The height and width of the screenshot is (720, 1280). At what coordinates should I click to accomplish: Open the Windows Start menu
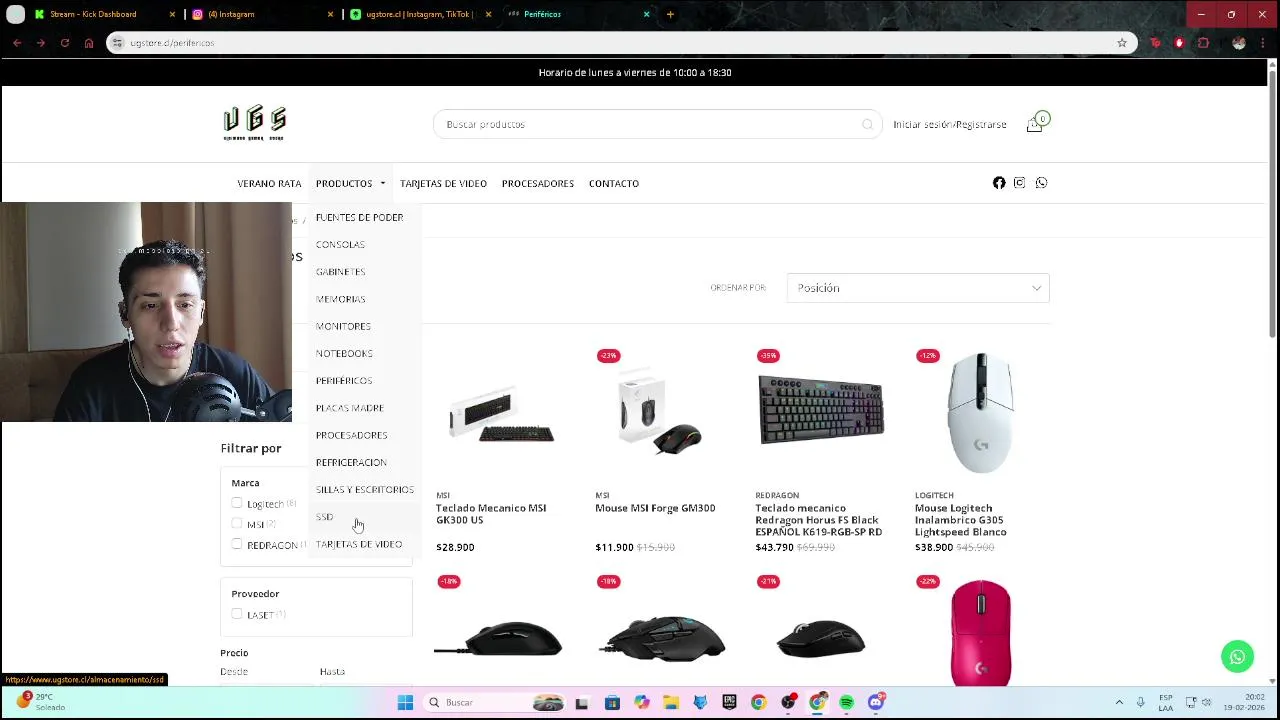click(405, 703)
